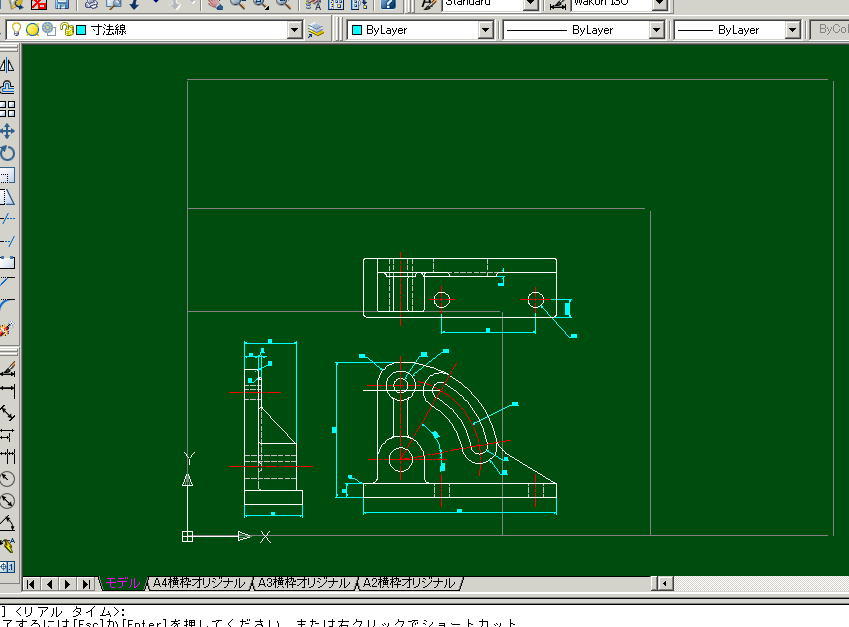Select the Rotate tool

coord(7,153)
